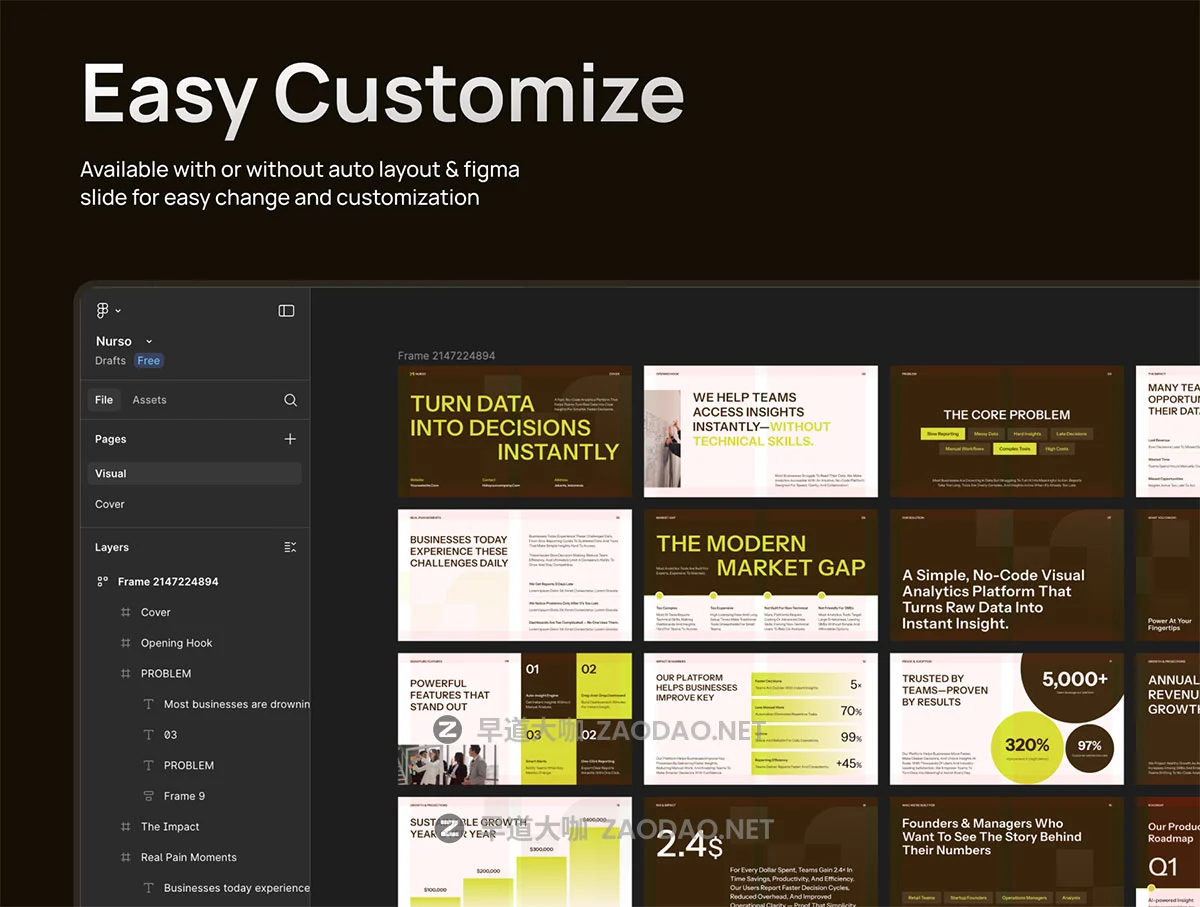Viewport: 1200px width, 907px height.
Task: Add a new page with plus icon
Action: point(290,439)
